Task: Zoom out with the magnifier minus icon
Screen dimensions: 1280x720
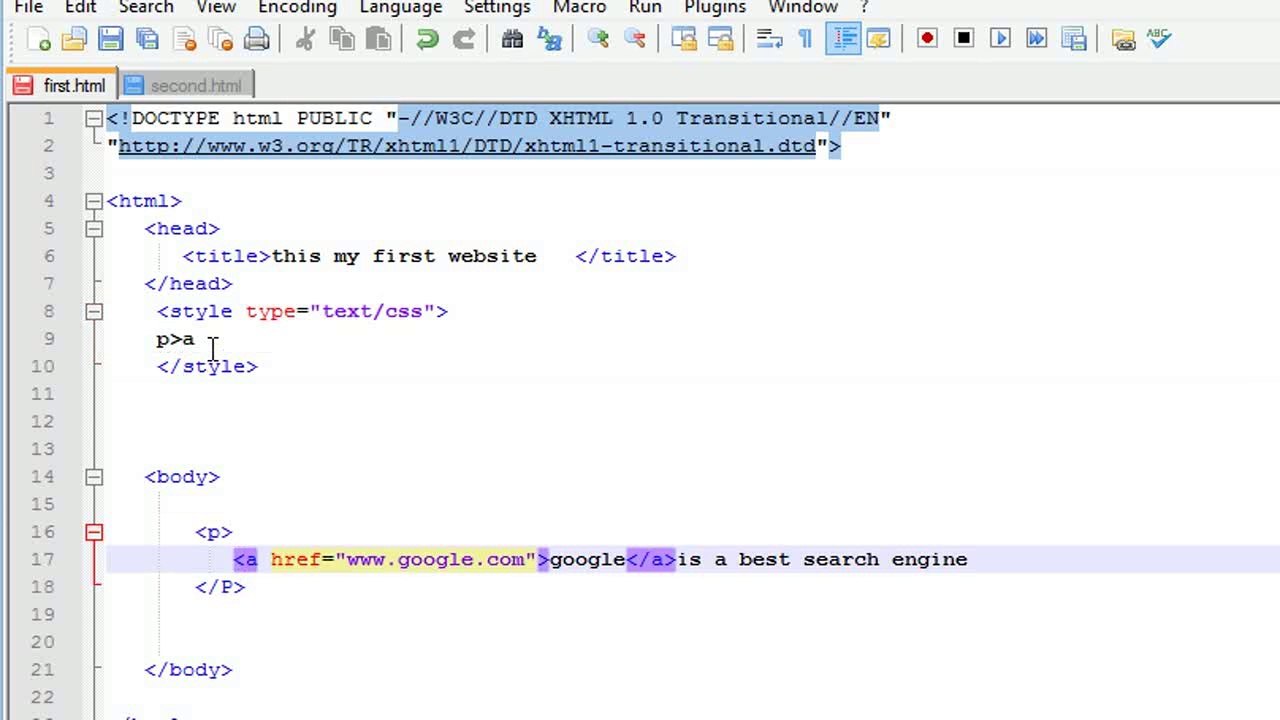Action: (x=634, y=39)
